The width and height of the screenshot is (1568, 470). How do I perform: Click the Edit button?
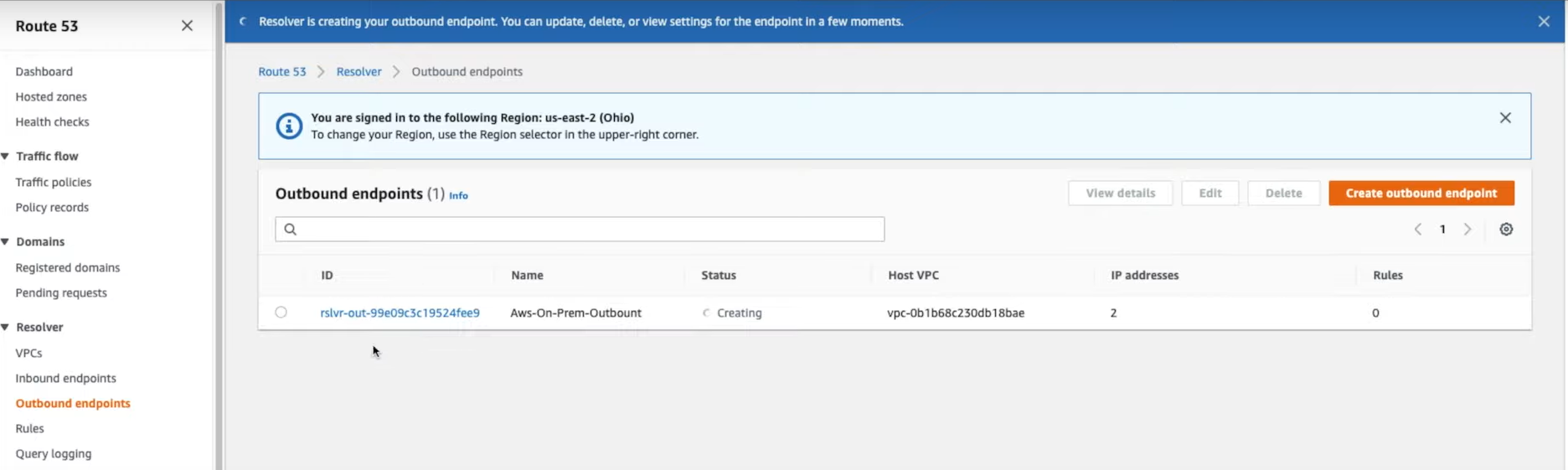pyautogui.click(x=1210, y=194)
